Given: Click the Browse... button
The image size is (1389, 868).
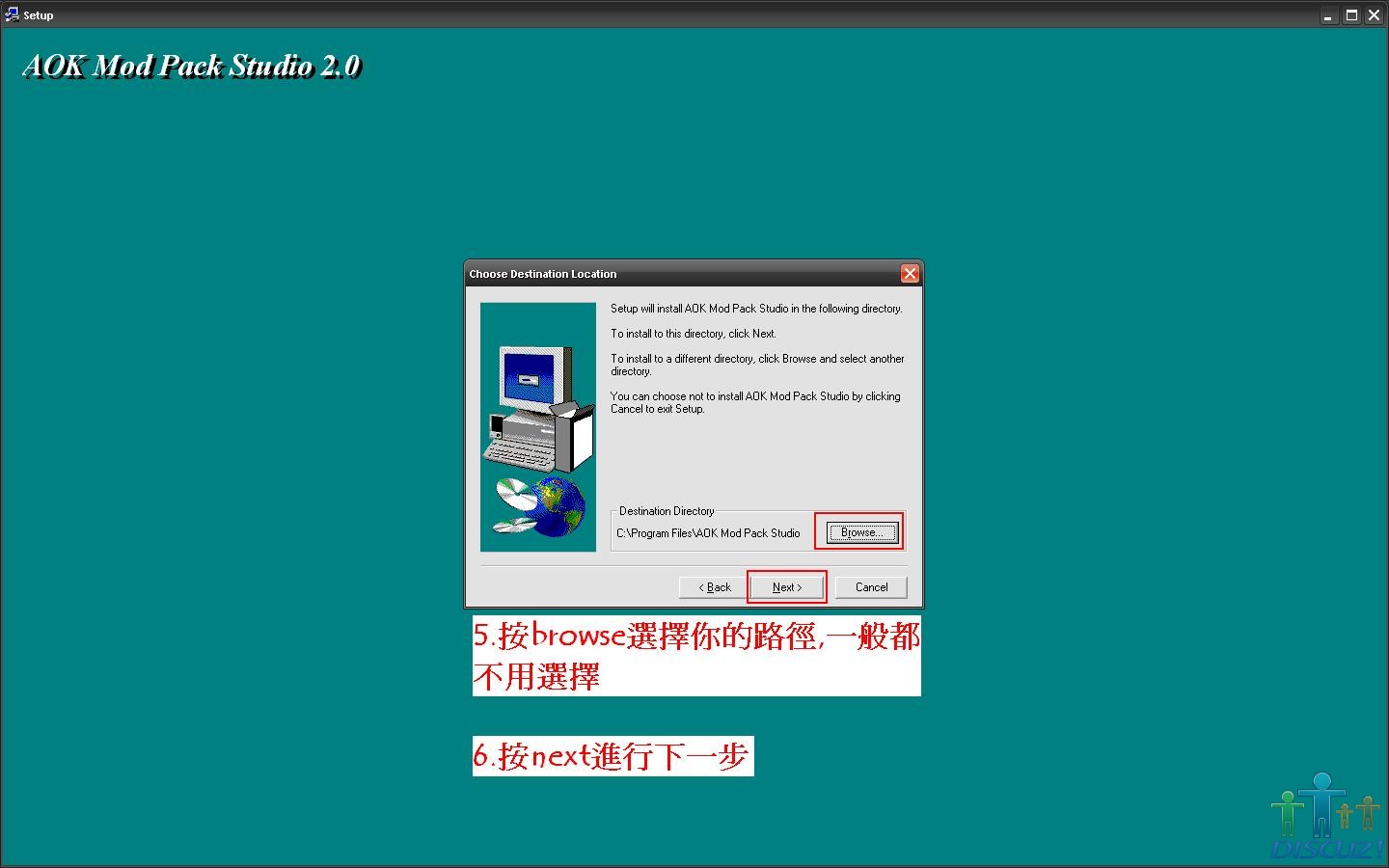Looking at the screenshot, I should click(861, 532).
